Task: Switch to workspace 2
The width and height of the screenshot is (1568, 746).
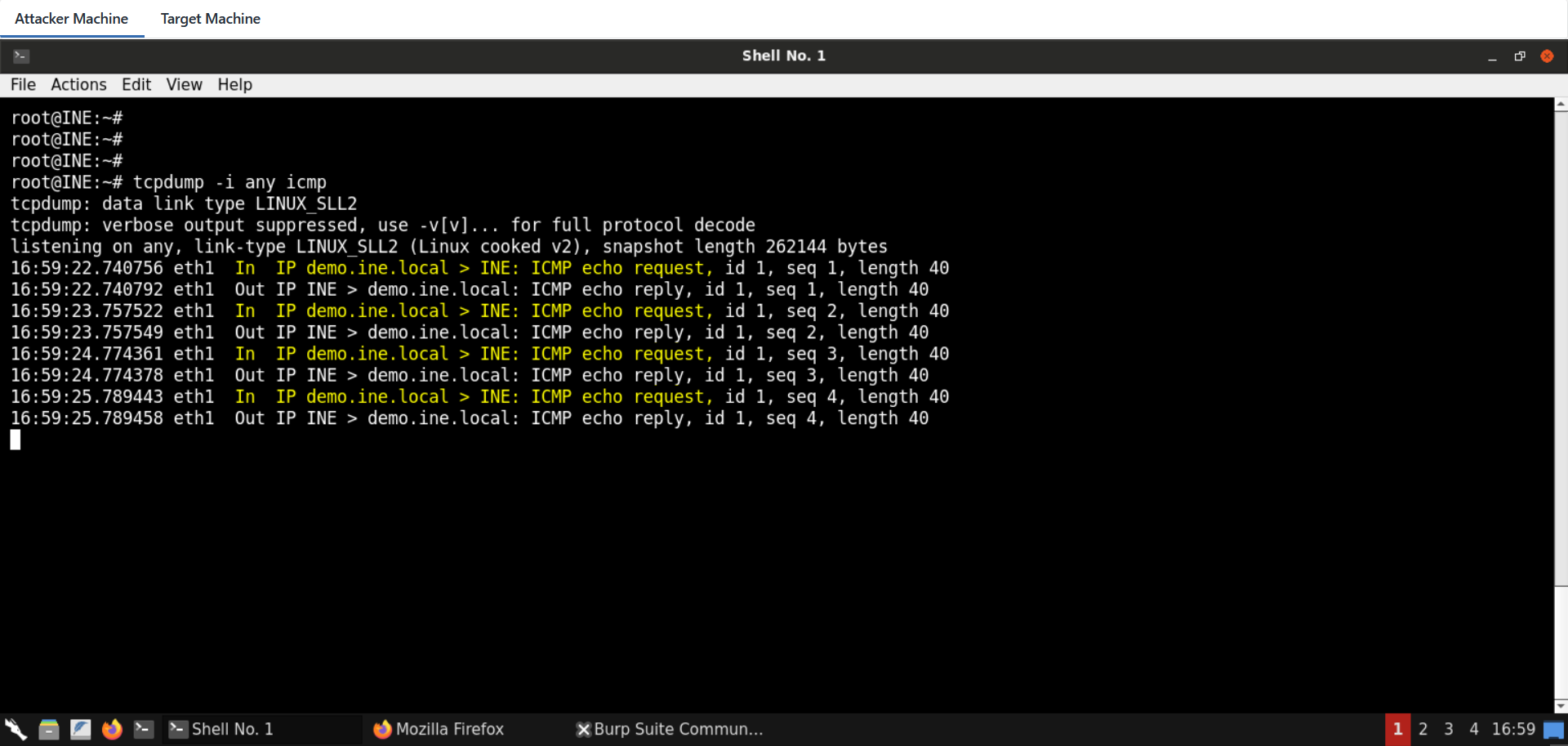Action: 1423,729
